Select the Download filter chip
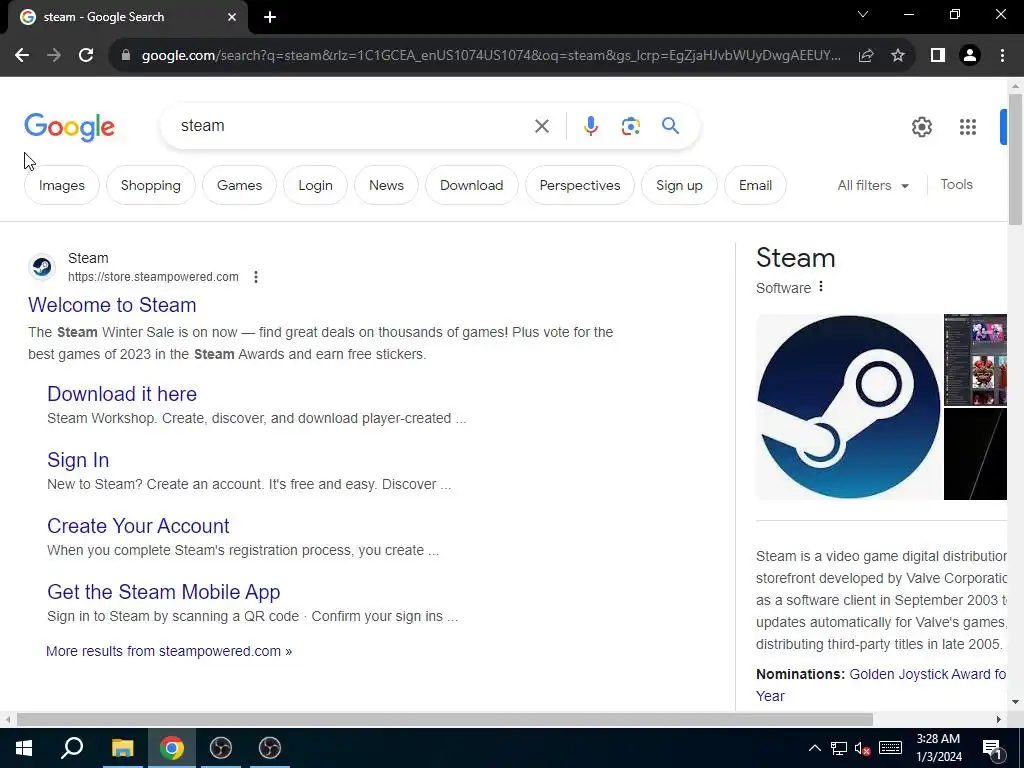The image size is (1024, 768). click(x=472, y=185)
